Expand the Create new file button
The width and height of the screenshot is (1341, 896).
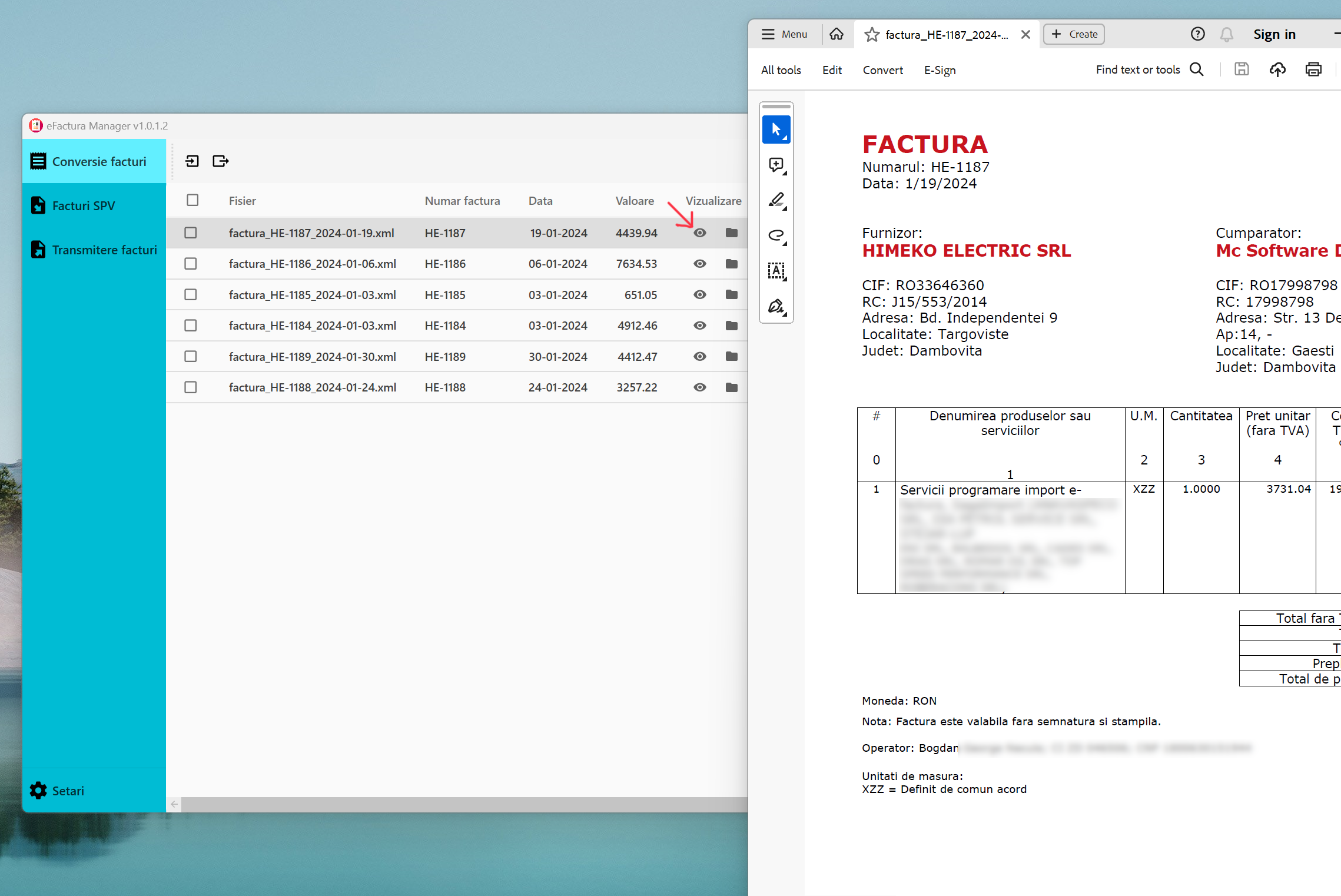(1074, 34)
